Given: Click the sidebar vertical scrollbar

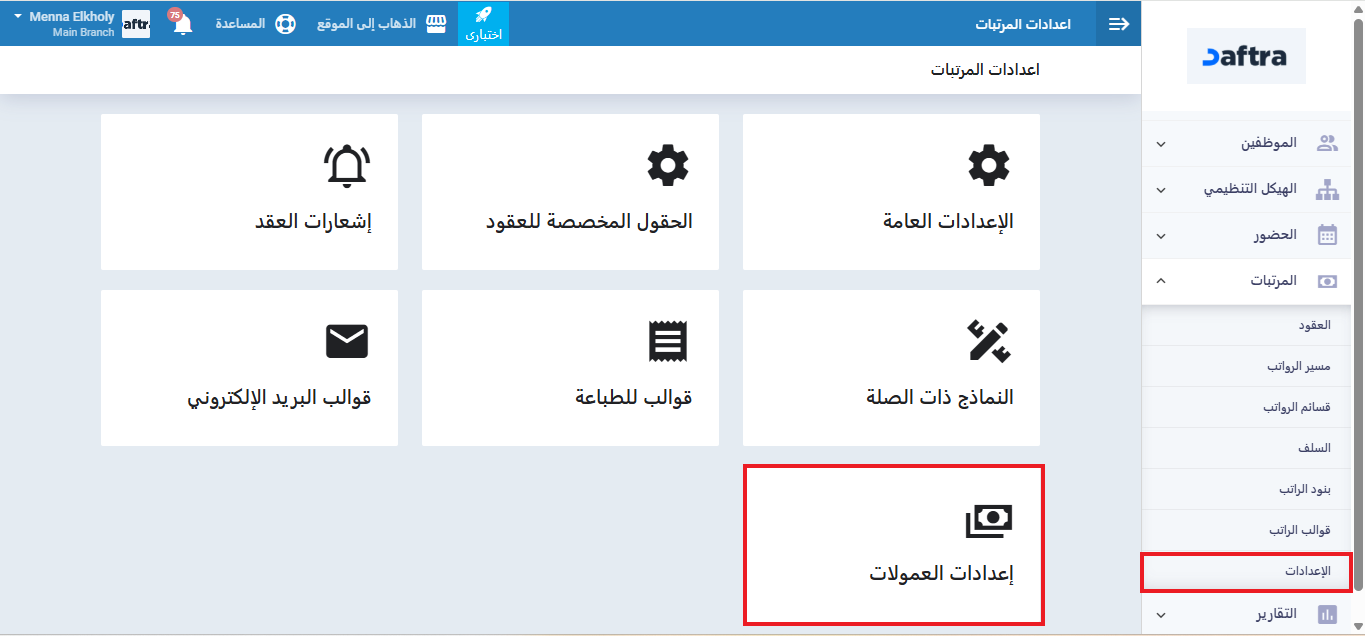Looking at the screenshot, I should click(x=1358, y=300).
